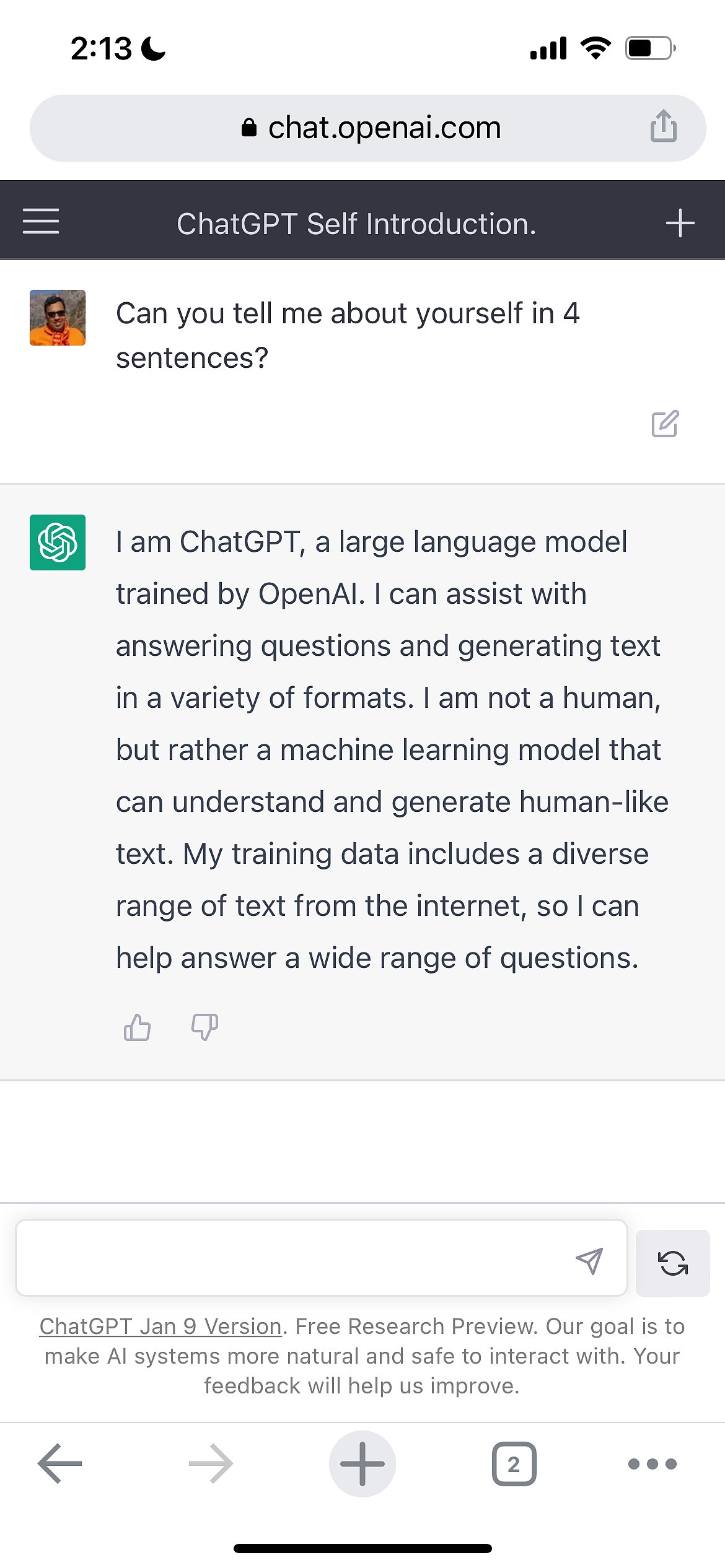The width and height of the screenshot is (725, 1568).
Task: Edit the user's question message
Action: tap(665, 424)
